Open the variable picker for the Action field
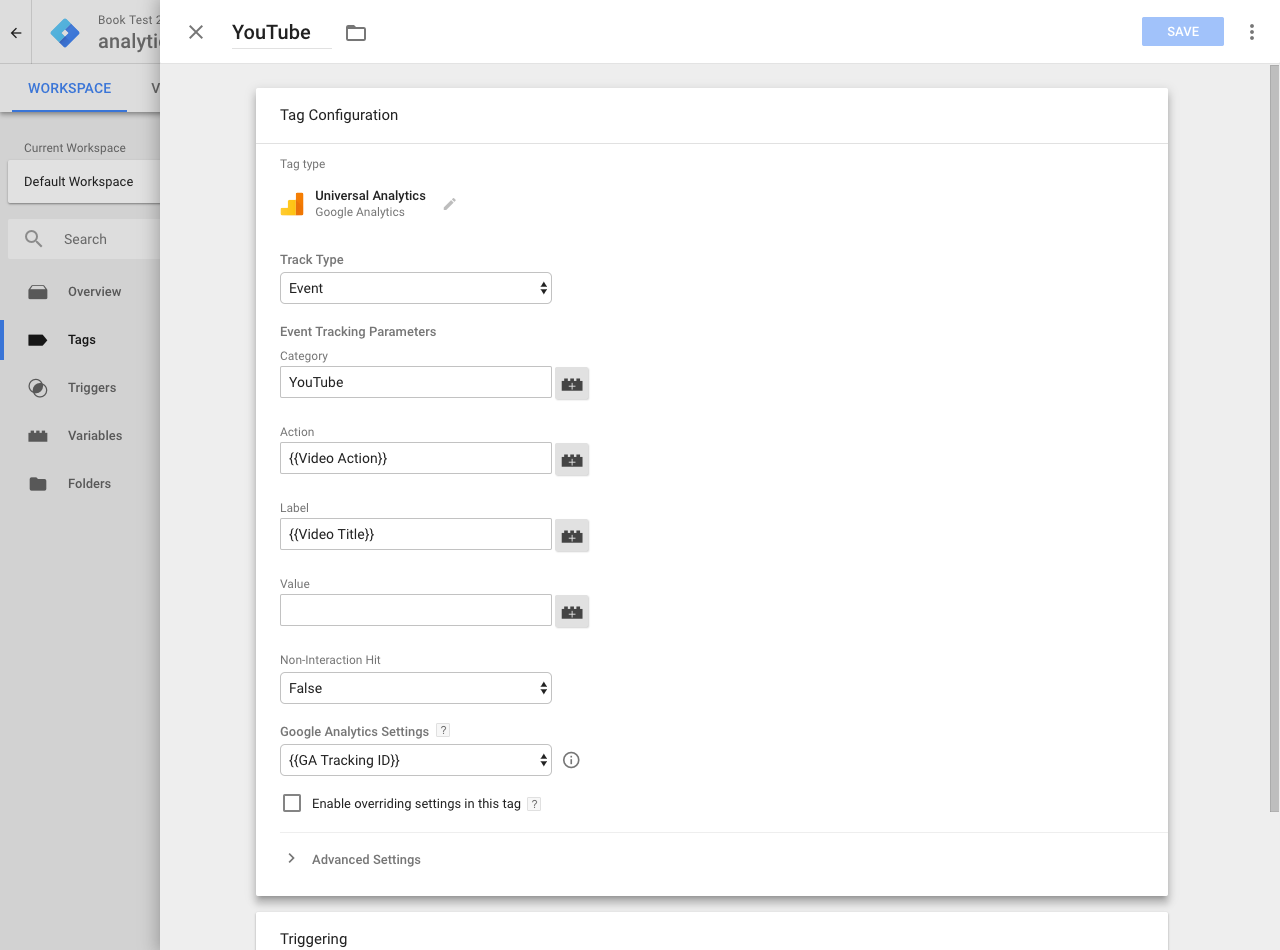Screen dimensions: 1280x950 pos(572,459)
